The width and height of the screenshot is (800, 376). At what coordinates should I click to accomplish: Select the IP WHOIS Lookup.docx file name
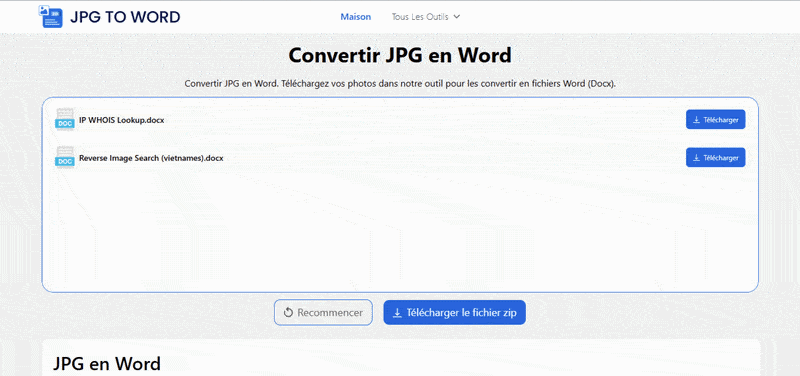(x=121, y=120)
